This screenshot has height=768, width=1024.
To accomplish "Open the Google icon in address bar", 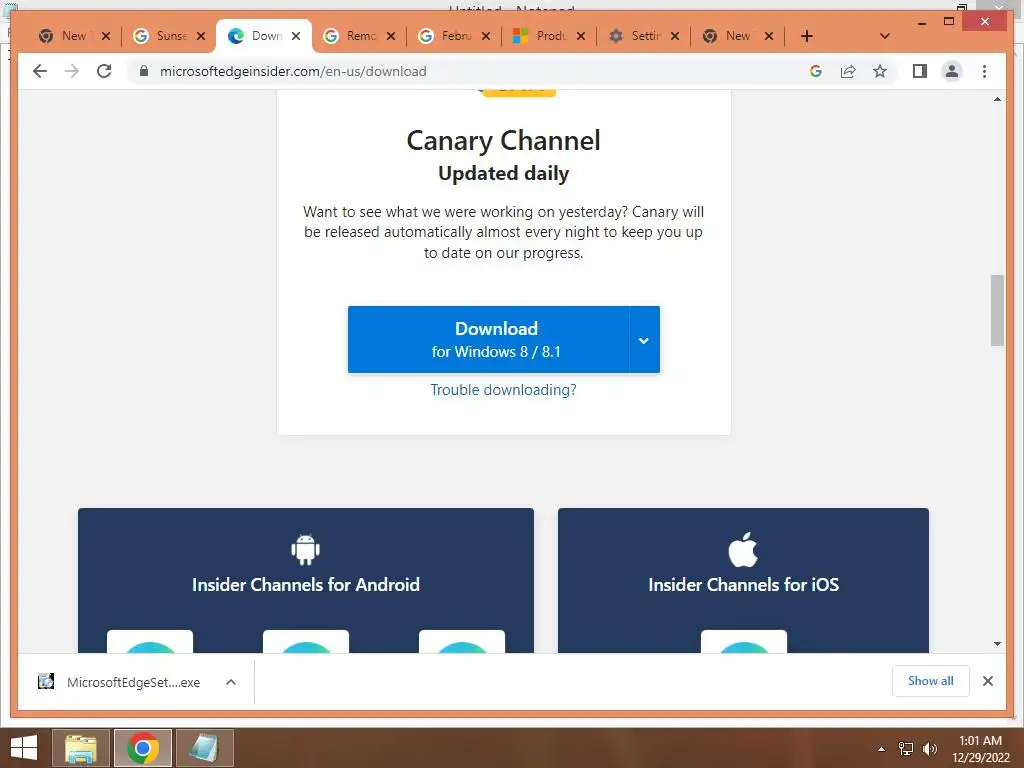I will coord(816,71).
